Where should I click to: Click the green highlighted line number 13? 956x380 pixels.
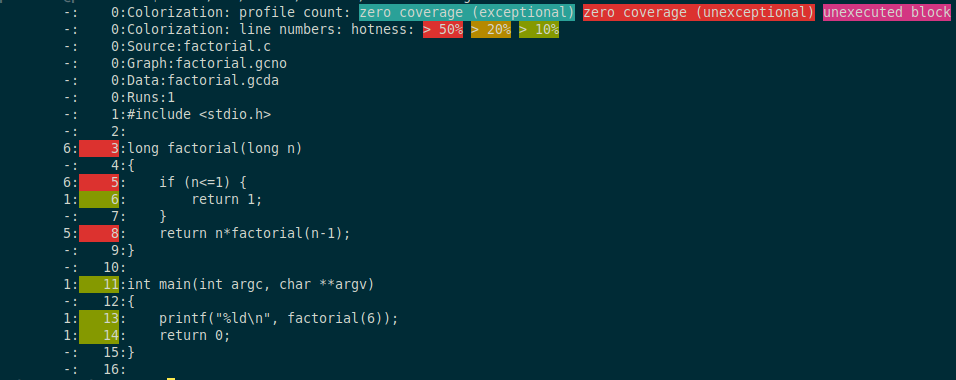click(99, 318)
